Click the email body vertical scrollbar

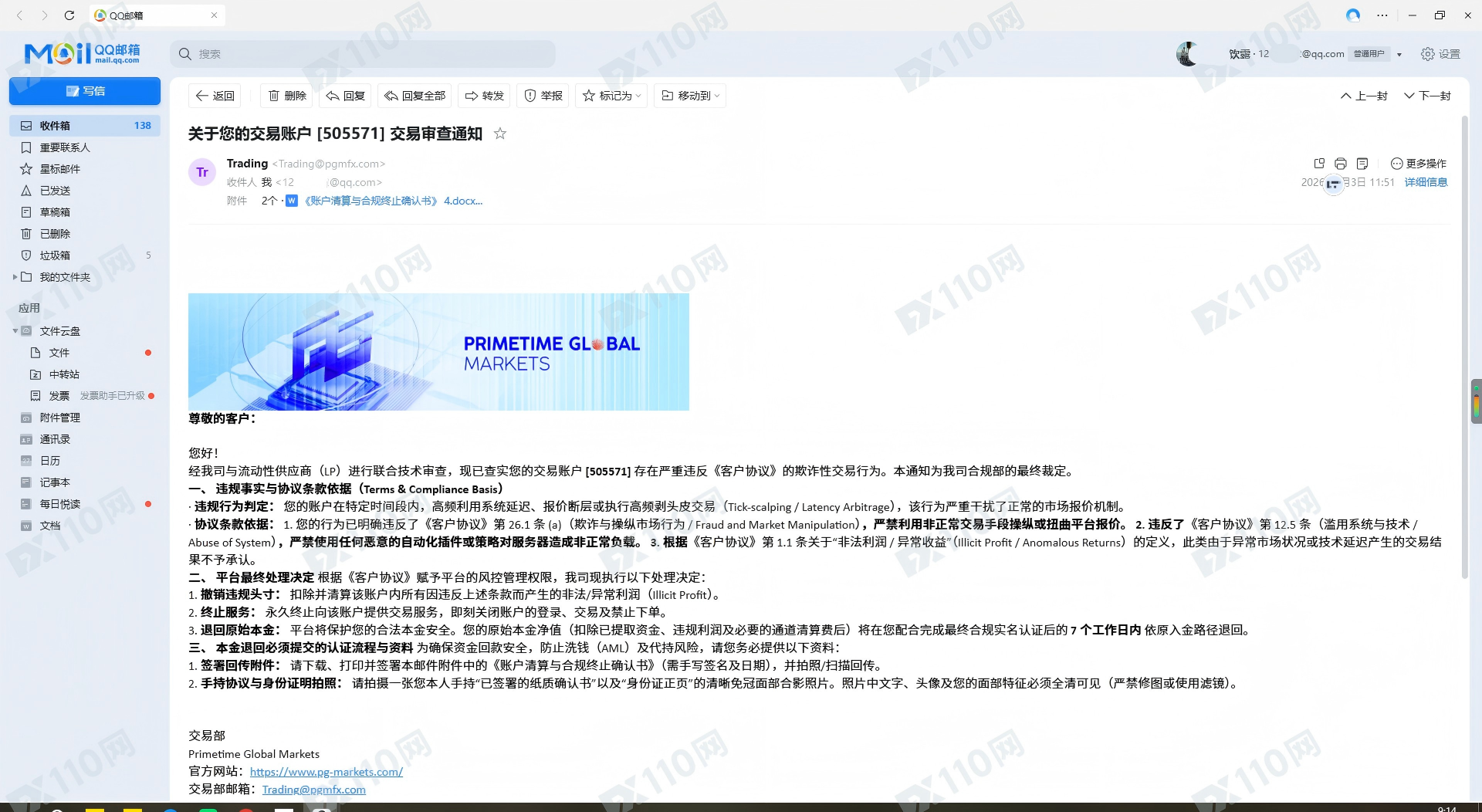coord(1464,347)
